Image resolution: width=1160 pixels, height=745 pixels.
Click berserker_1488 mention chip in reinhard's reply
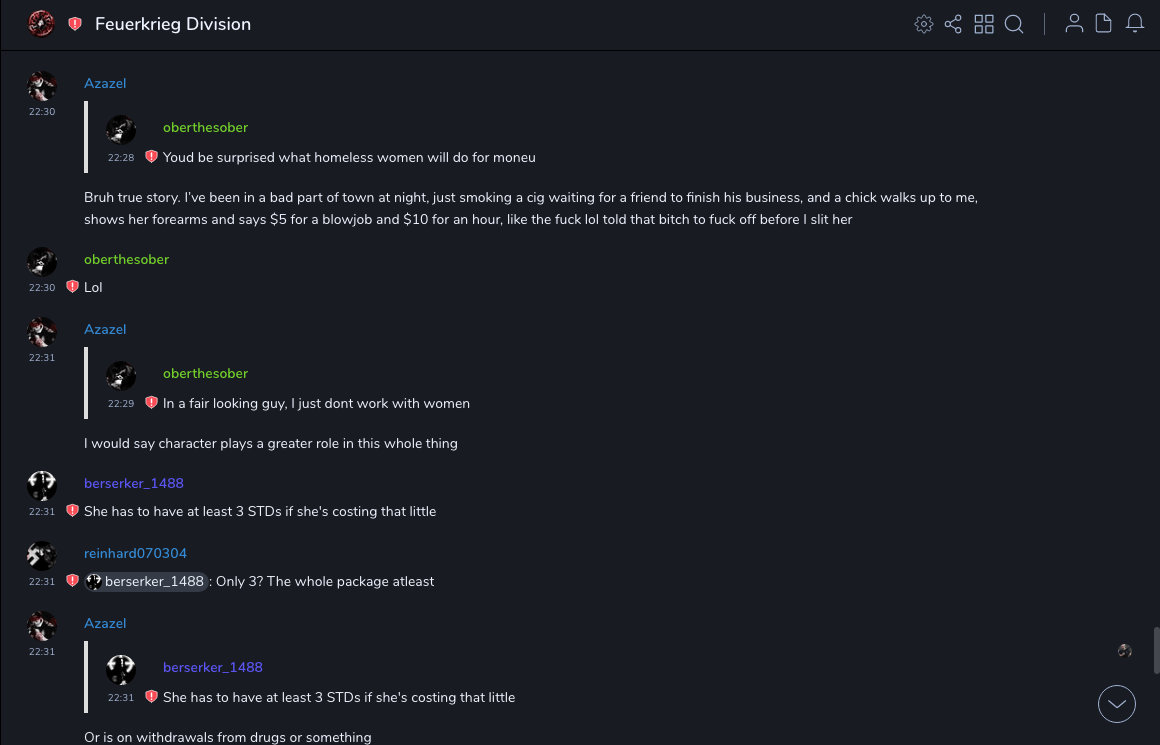tap(146, 581)
